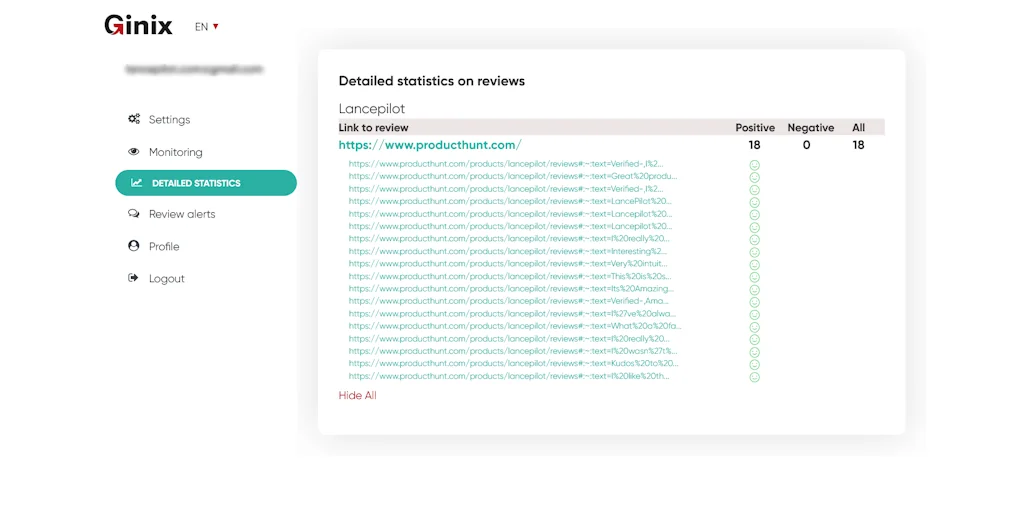Open the review link ending Its%20Amazing

pos(511,289)
